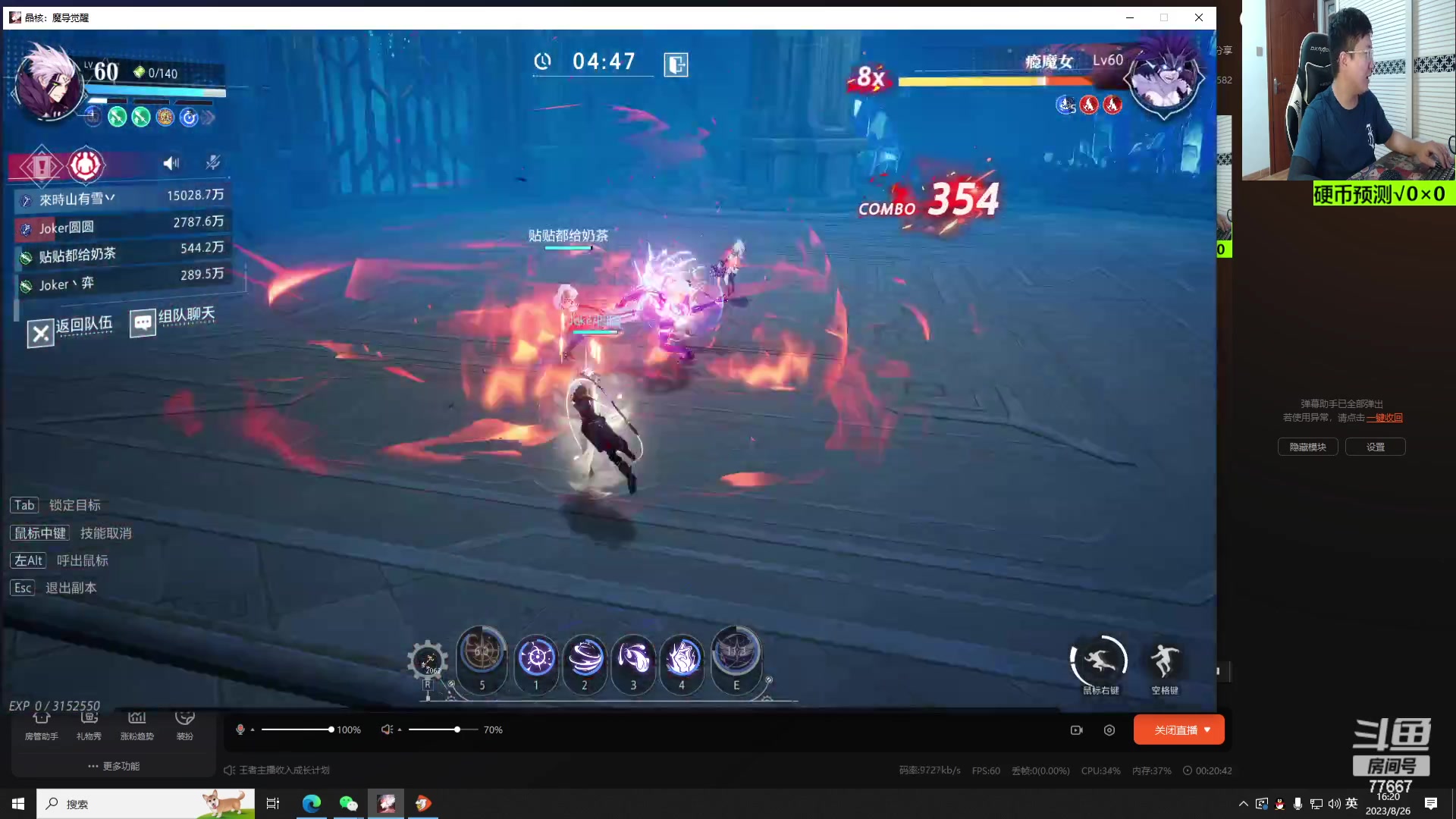Activate skill slot 5 on the hotbar

pos(482,651)
